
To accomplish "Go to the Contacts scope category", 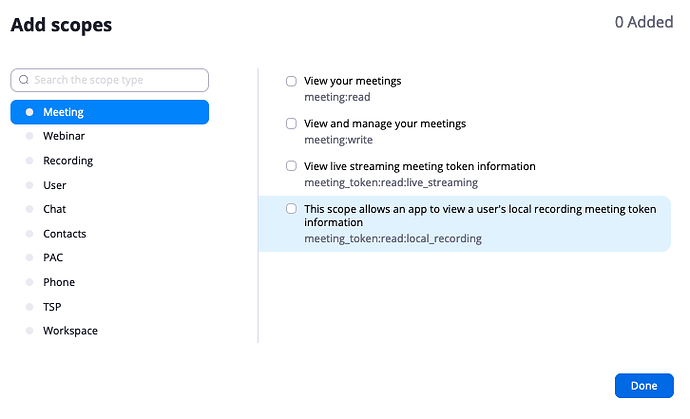I will pos(65,234).
